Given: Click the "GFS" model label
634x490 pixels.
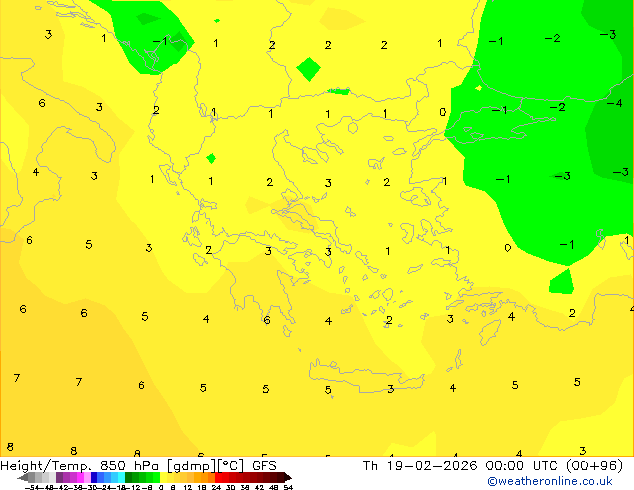Looking at the screenshot, I should 264,465.
